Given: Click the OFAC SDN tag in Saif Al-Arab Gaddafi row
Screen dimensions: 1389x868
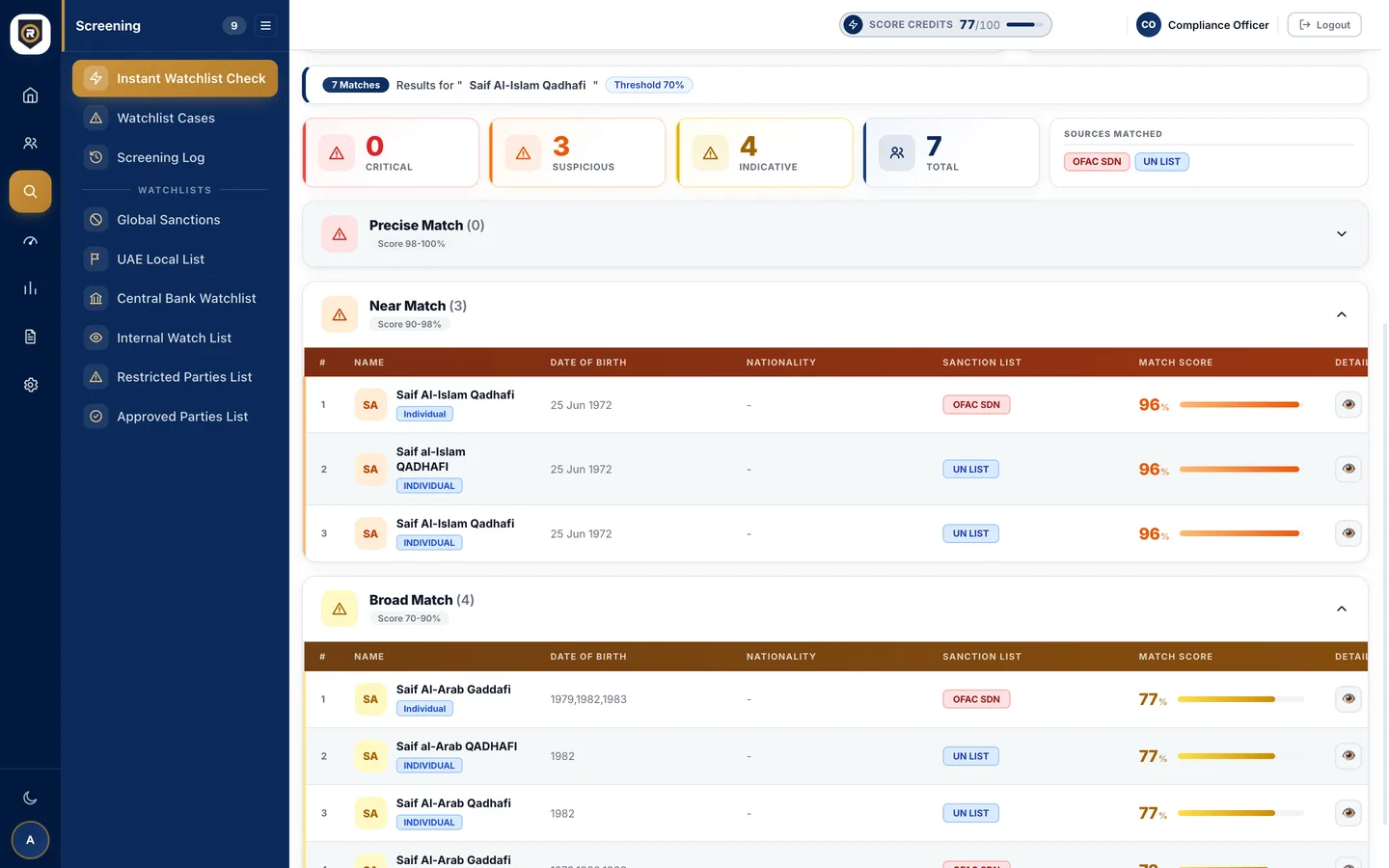Looking at the screenshot, I should [x=976, y=699].
